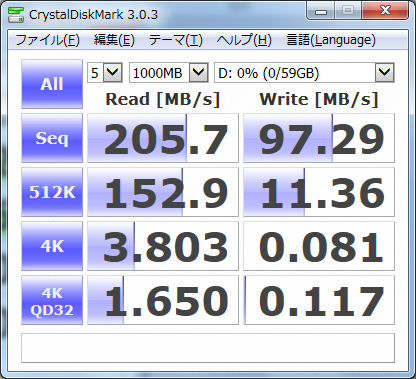Select the 4K write result 0.081

click(x=319, y=246)
